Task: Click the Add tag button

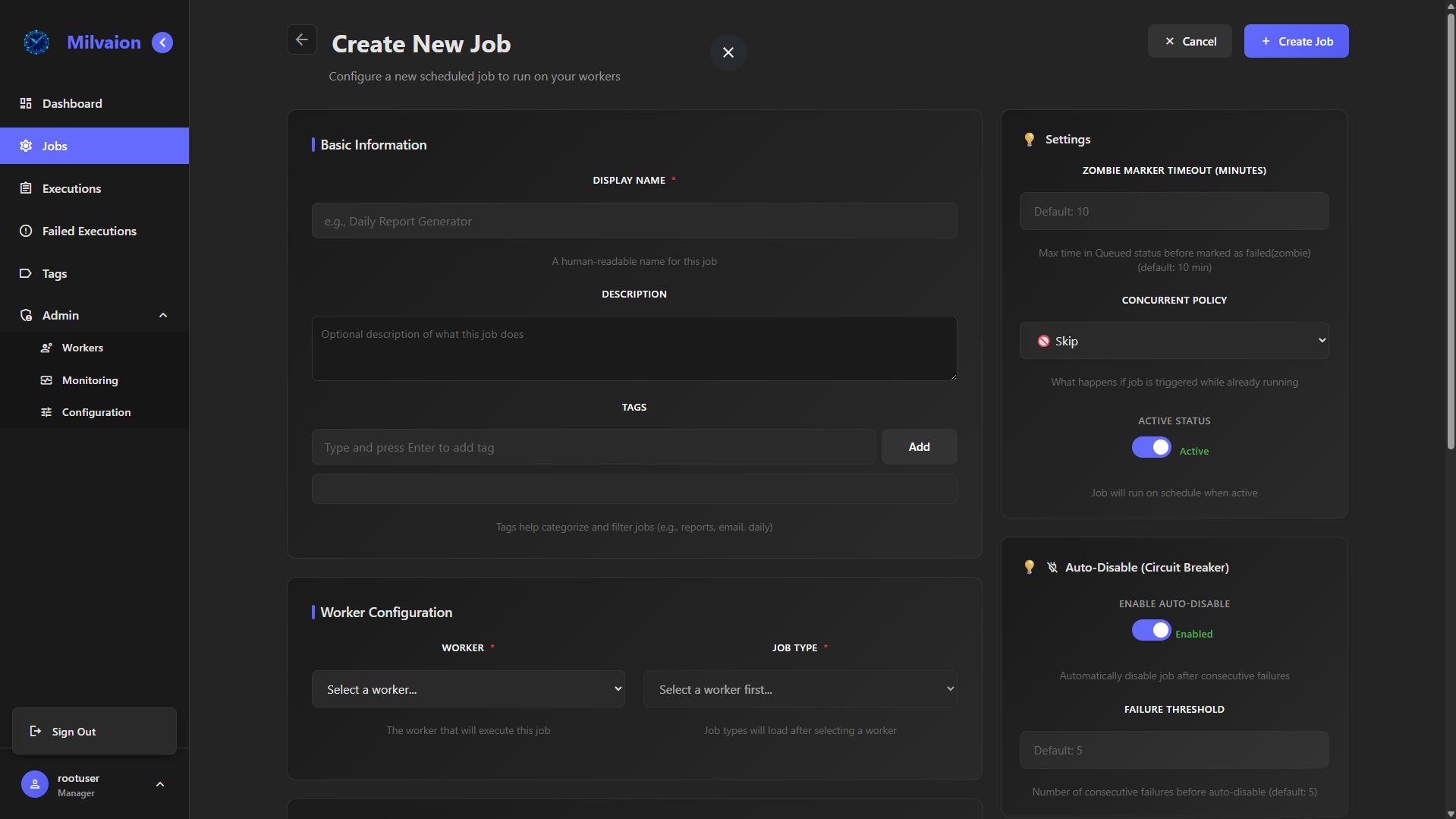Action: (918, 446)
